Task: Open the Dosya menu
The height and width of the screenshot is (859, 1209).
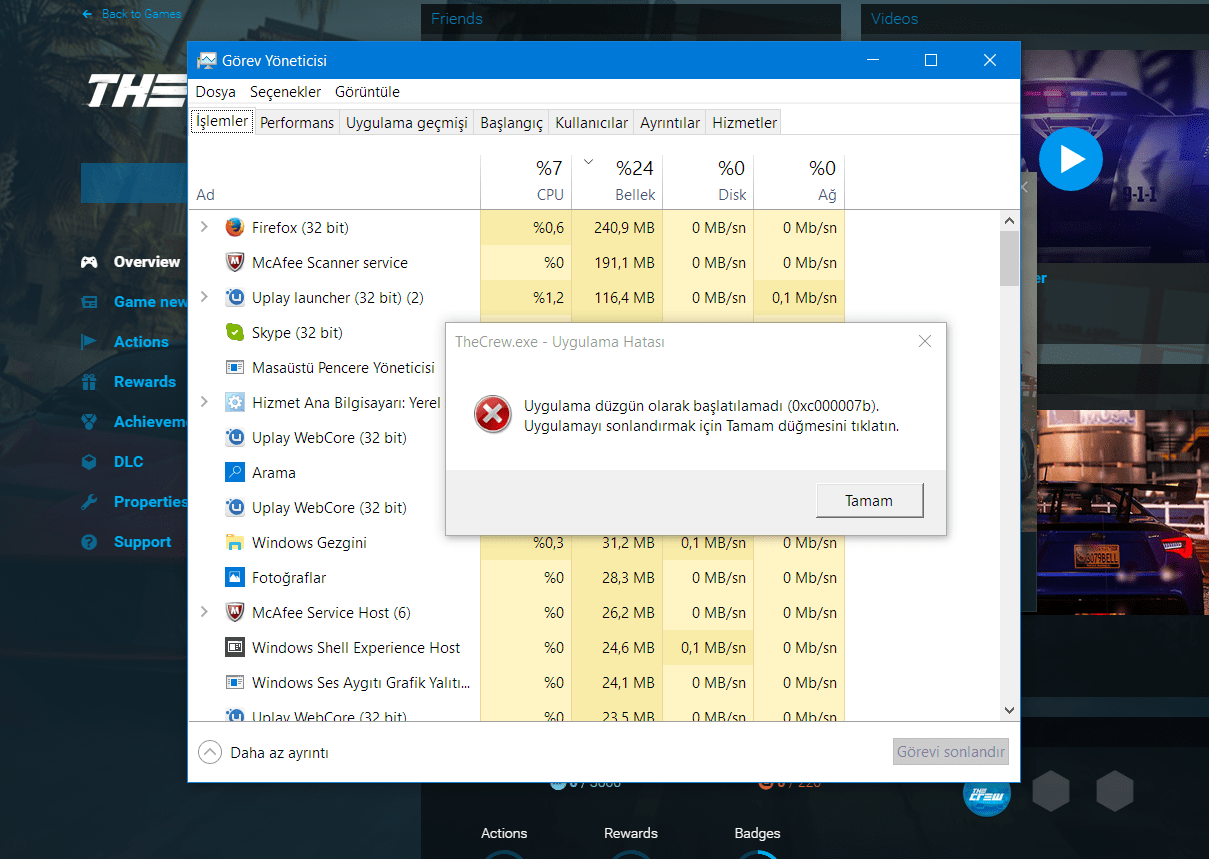Action: [x=216, y=92]
